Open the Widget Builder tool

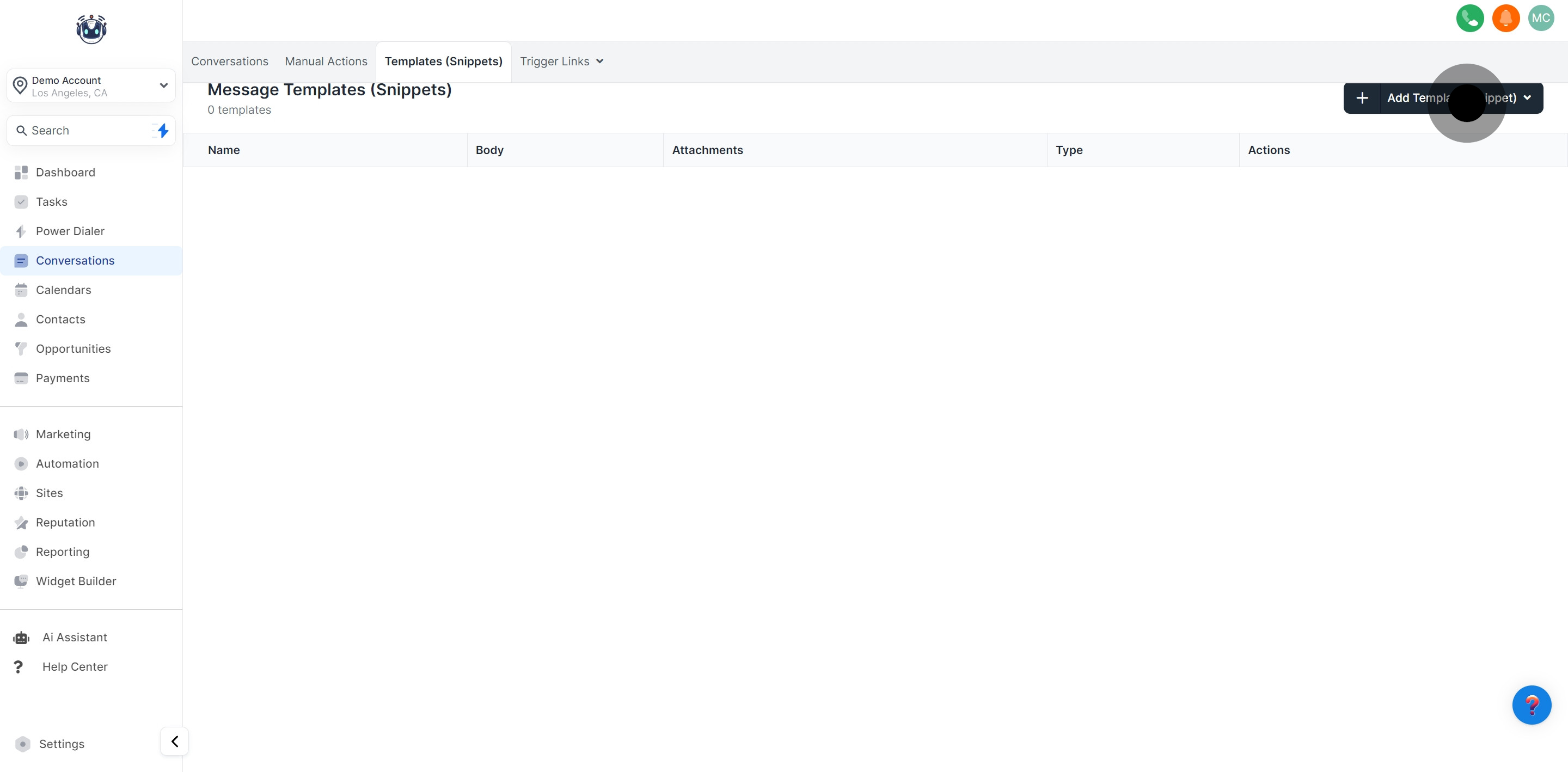[x=76, y=581]
